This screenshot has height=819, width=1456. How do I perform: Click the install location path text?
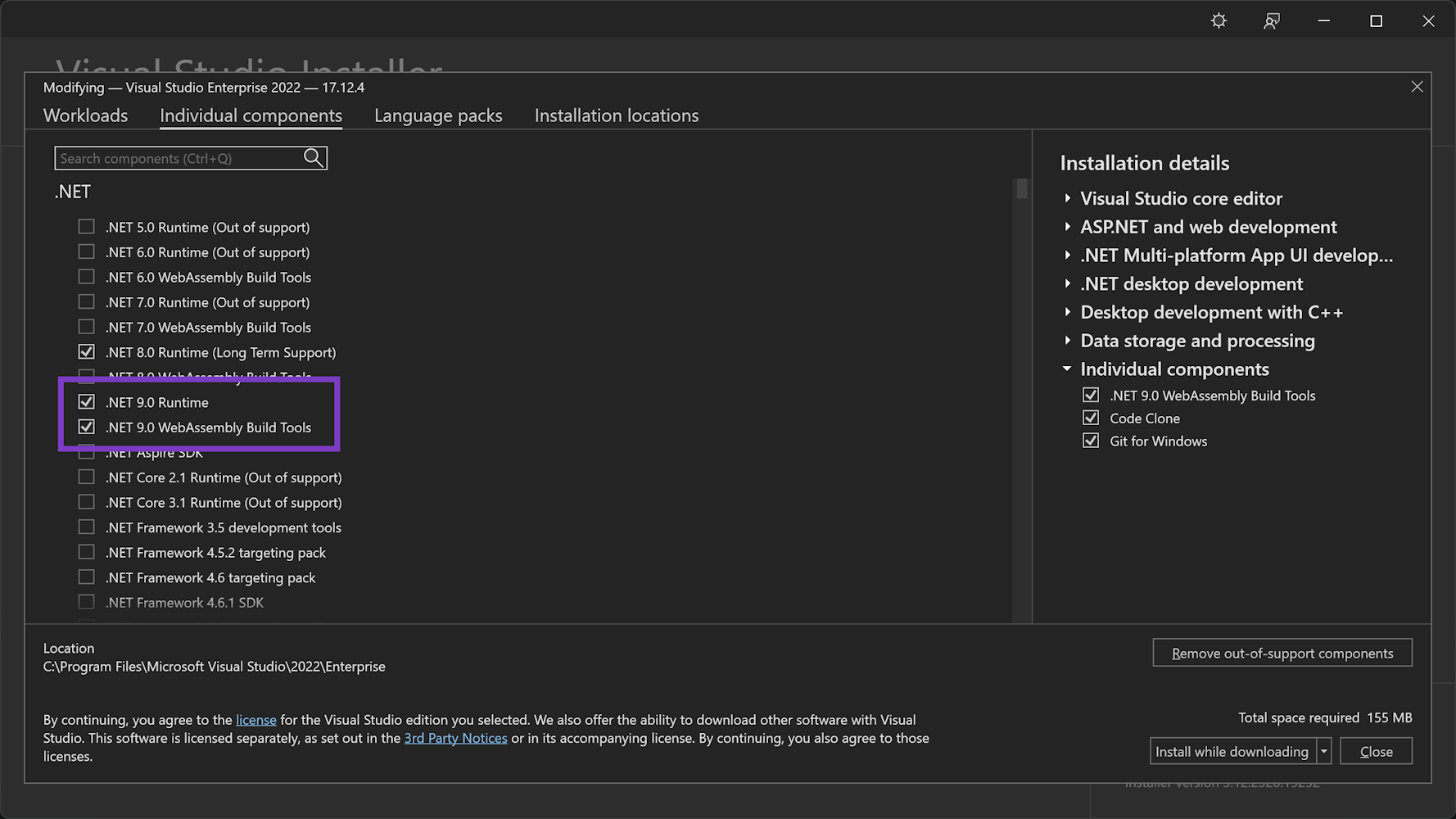(214, 667)
